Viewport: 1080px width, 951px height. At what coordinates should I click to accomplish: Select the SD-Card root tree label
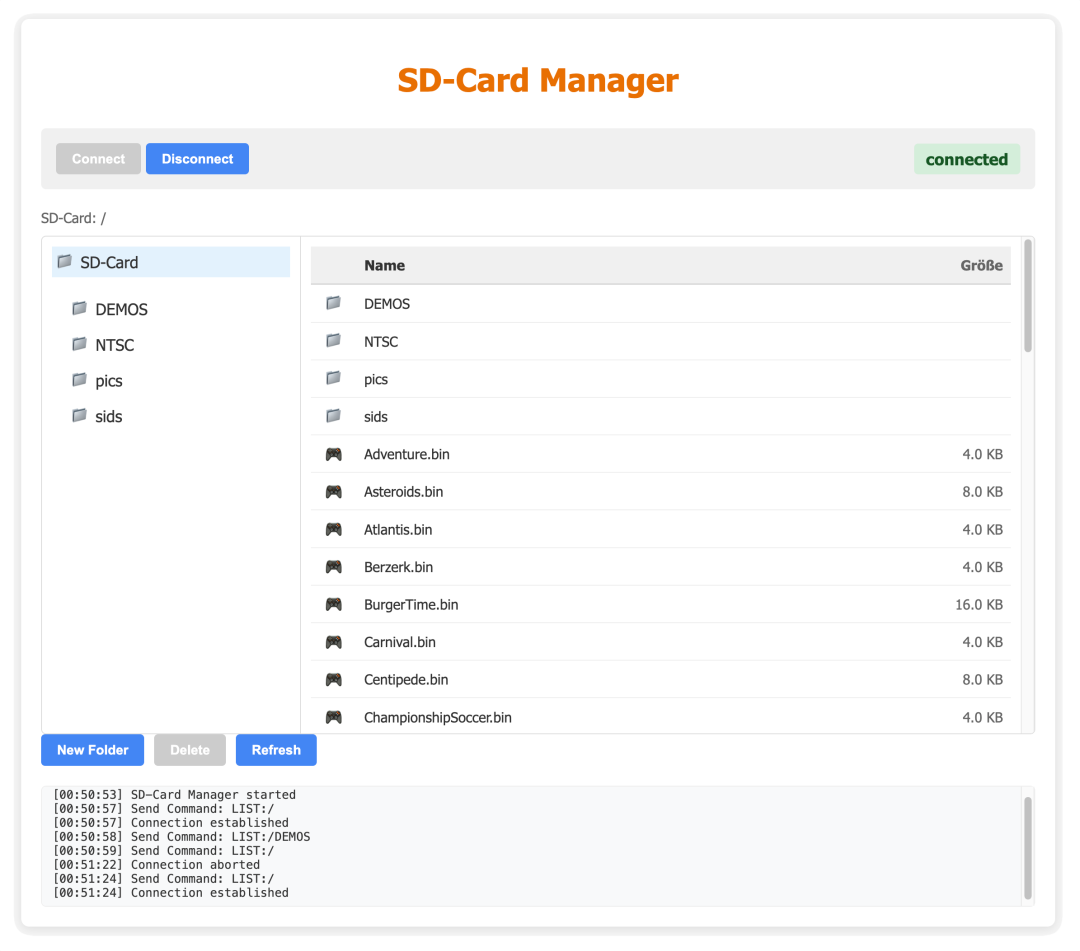109,262
